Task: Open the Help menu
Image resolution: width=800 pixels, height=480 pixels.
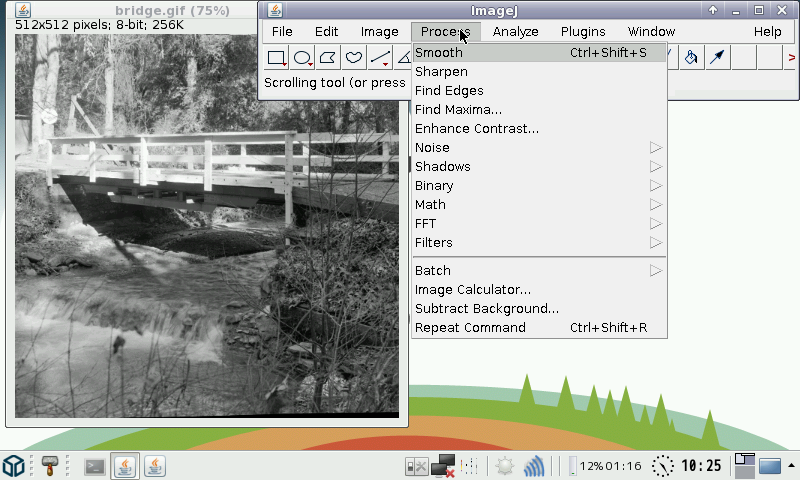Action: (x=767, y=32)
